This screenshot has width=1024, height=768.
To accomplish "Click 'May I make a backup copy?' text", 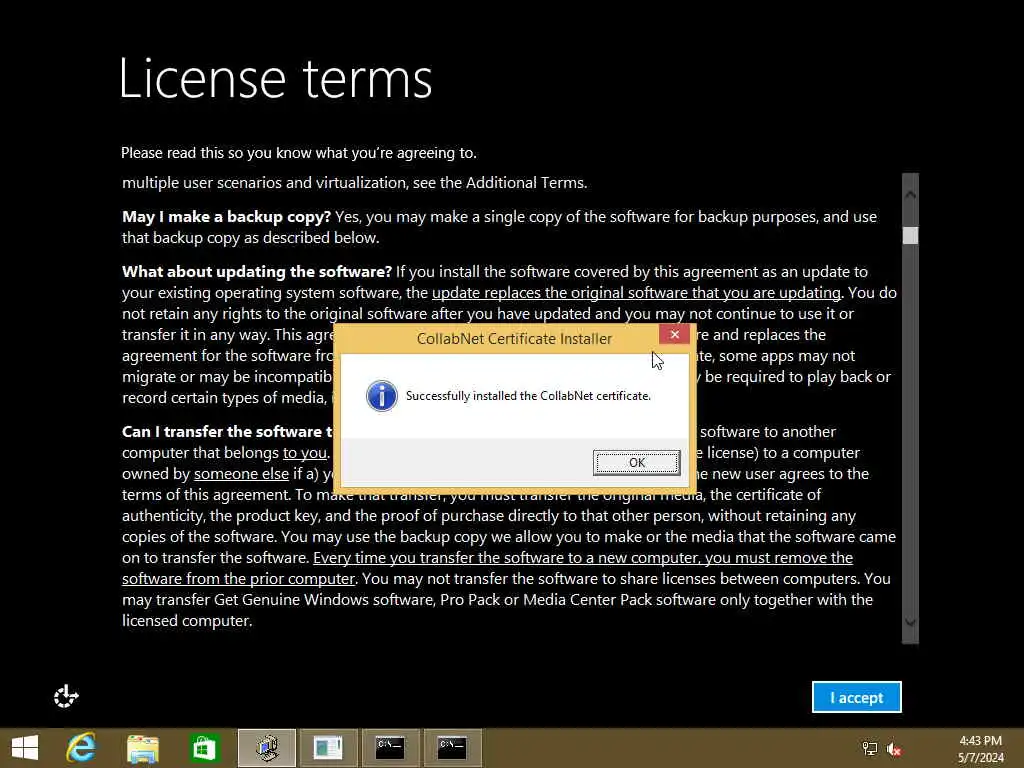I will 226,217.
